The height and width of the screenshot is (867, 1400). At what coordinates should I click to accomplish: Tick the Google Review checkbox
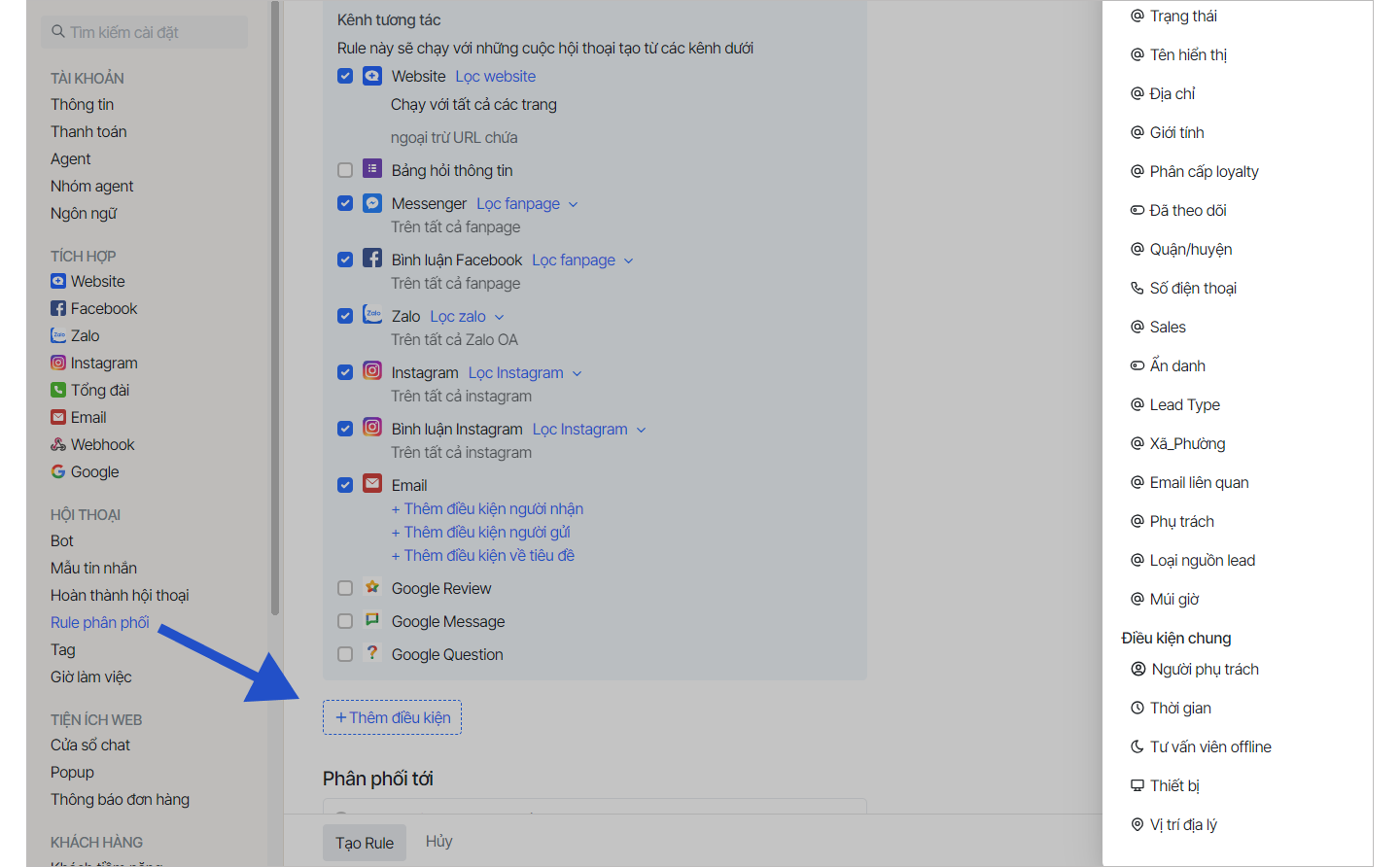click(345, 588)
